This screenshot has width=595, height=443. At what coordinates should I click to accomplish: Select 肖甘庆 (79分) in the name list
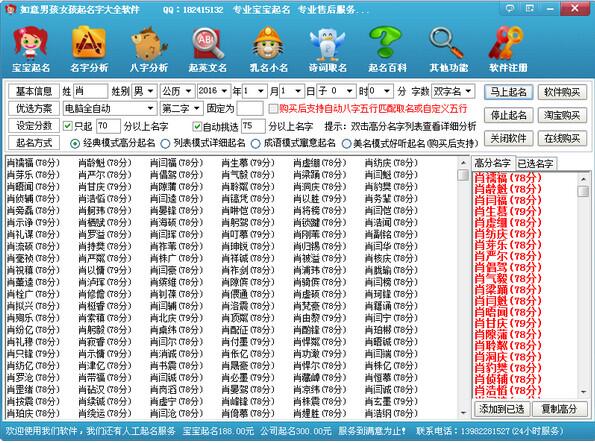pyautogui.click(x=105, y=187)
